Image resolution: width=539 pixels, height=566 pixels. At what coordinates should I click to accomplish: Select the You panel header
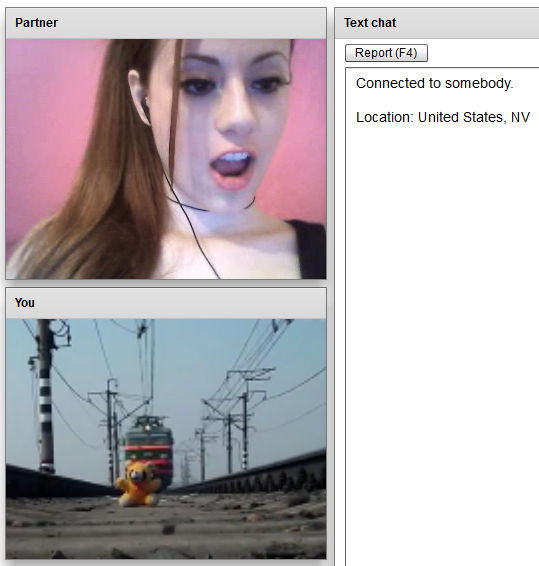click(x=166, y=303)
